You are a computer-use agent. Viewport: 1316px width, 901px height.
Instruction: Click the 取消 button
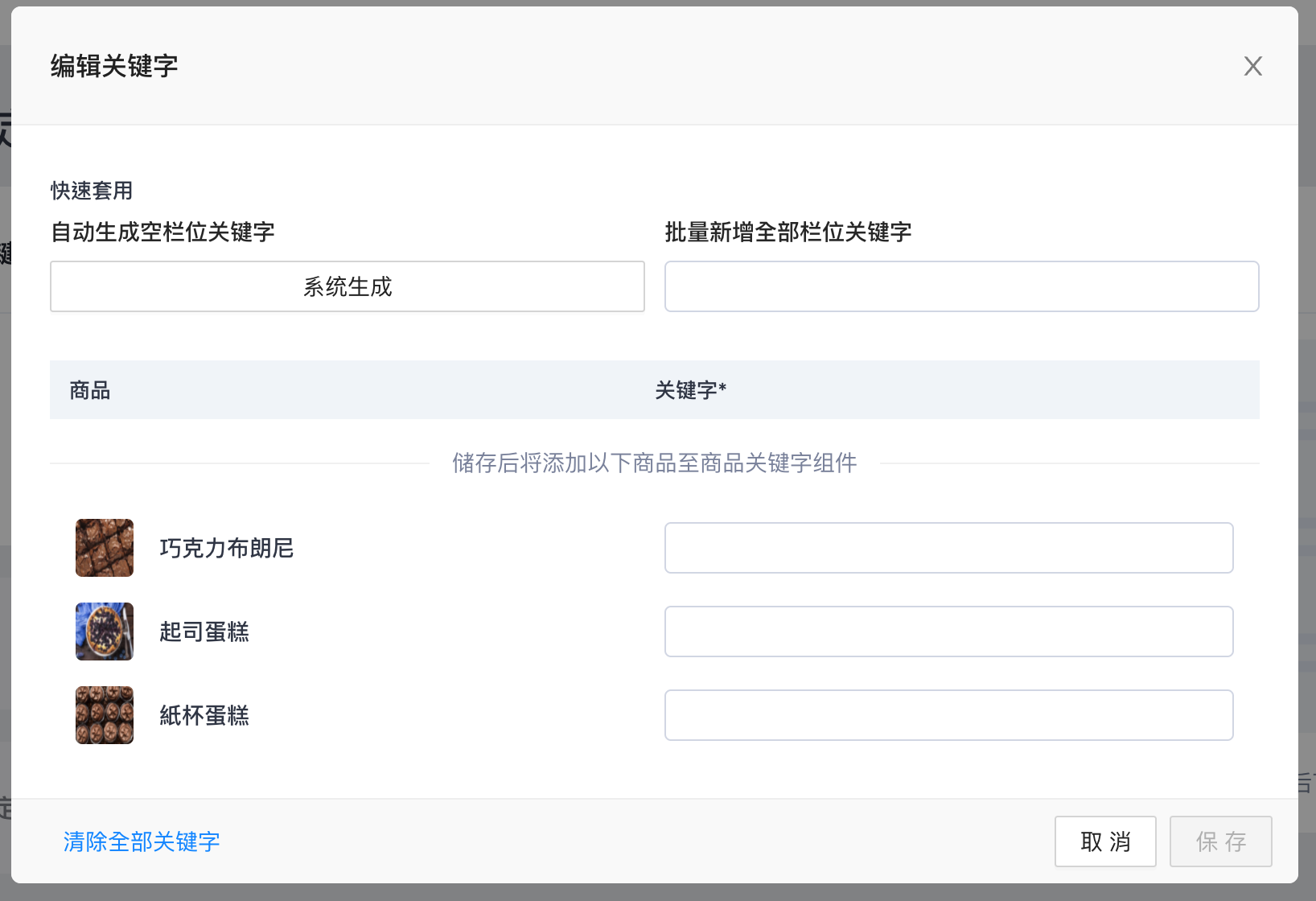click(x=1105, y=841)
